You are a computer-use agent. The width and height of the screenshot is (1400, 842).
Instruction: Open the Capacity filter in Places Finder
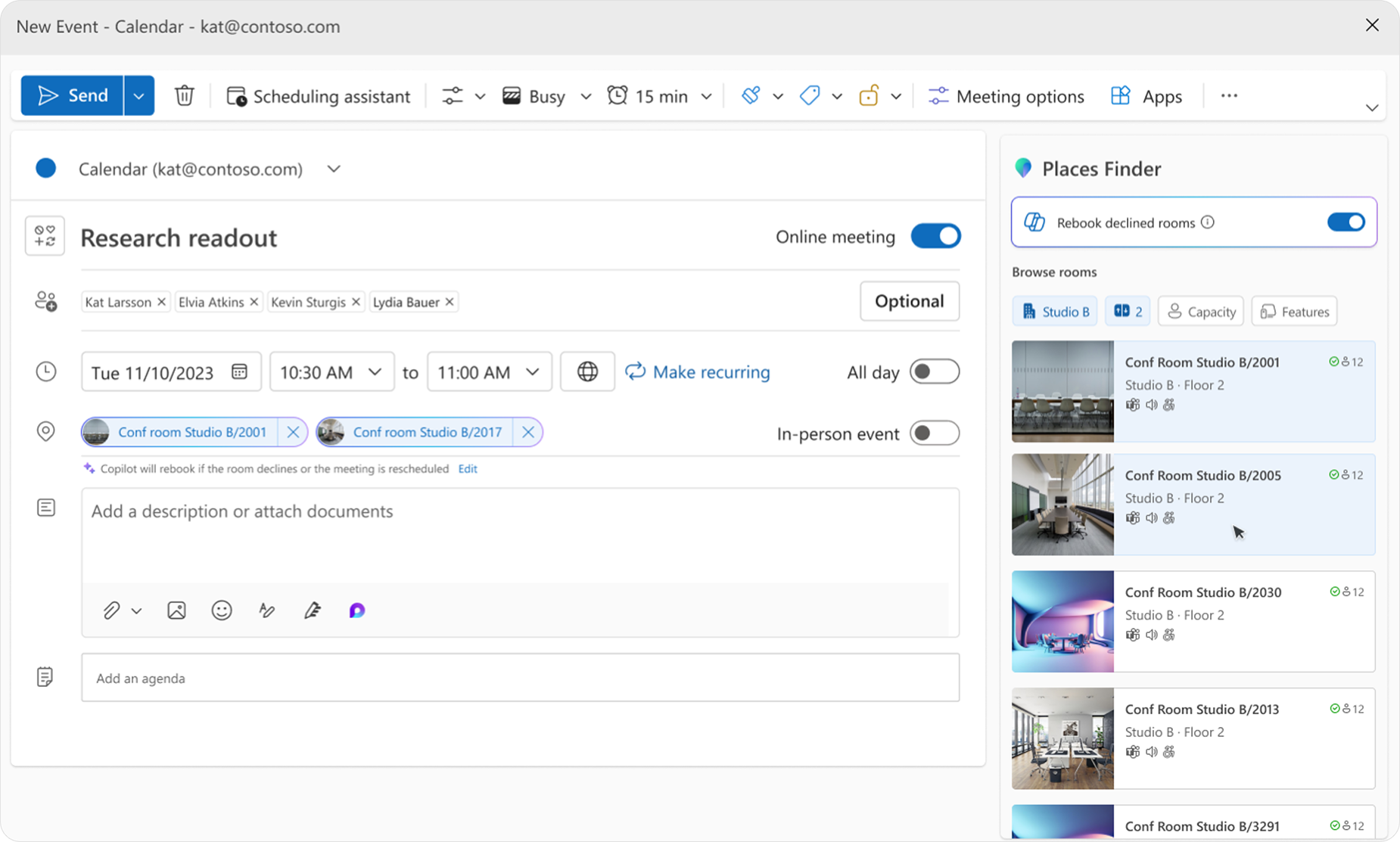pos(1201,311)
